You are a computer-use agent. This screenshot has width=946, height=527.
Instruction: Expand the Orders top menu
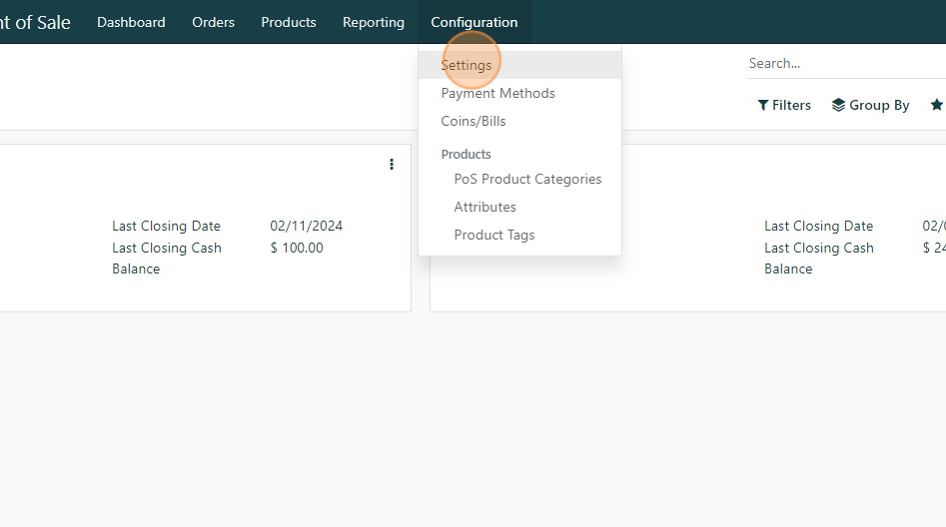click(213, 22)
